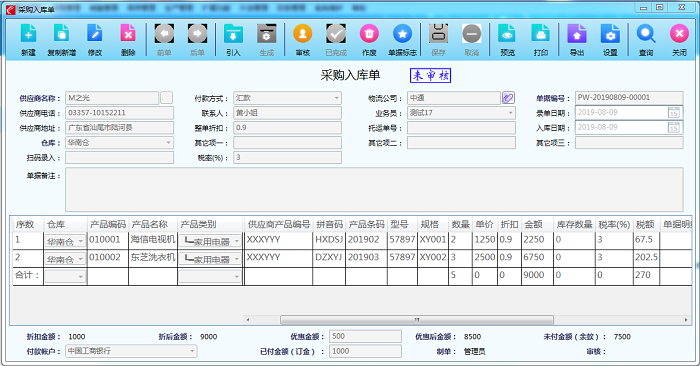Expand the 业务员 dropdown showing 测试17

[x=510, y=113]
